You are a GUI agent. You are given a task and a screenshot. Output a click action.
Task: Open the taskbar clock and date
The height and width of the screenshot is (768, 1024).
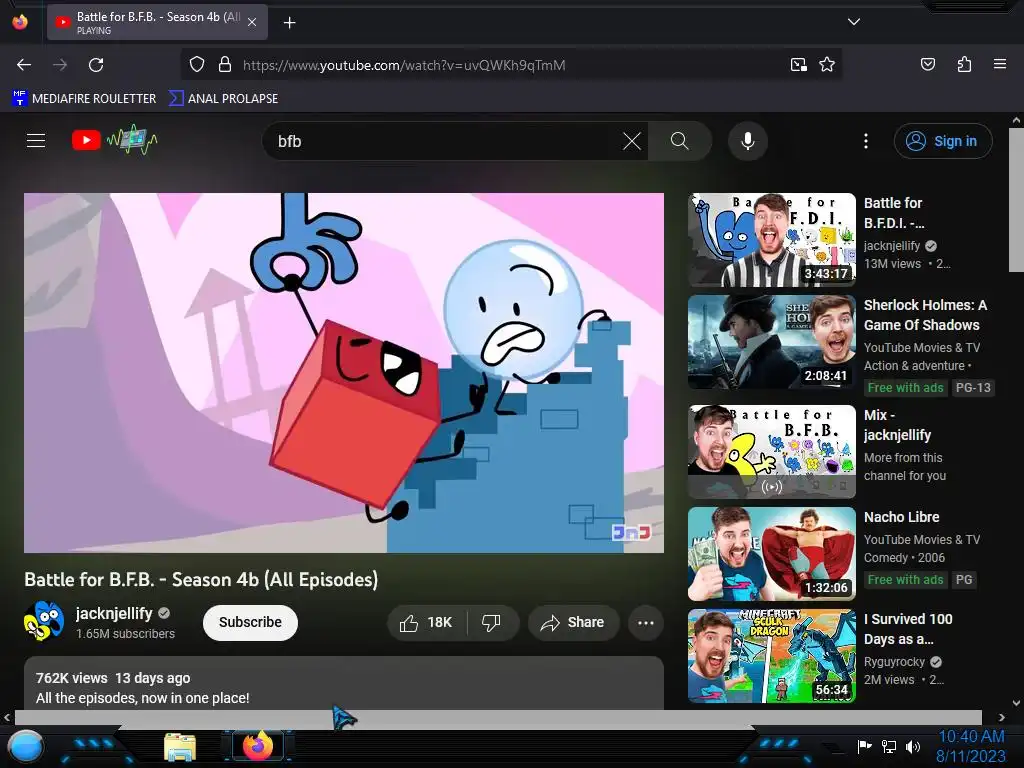pyautogui.click(x=970, y=746)
